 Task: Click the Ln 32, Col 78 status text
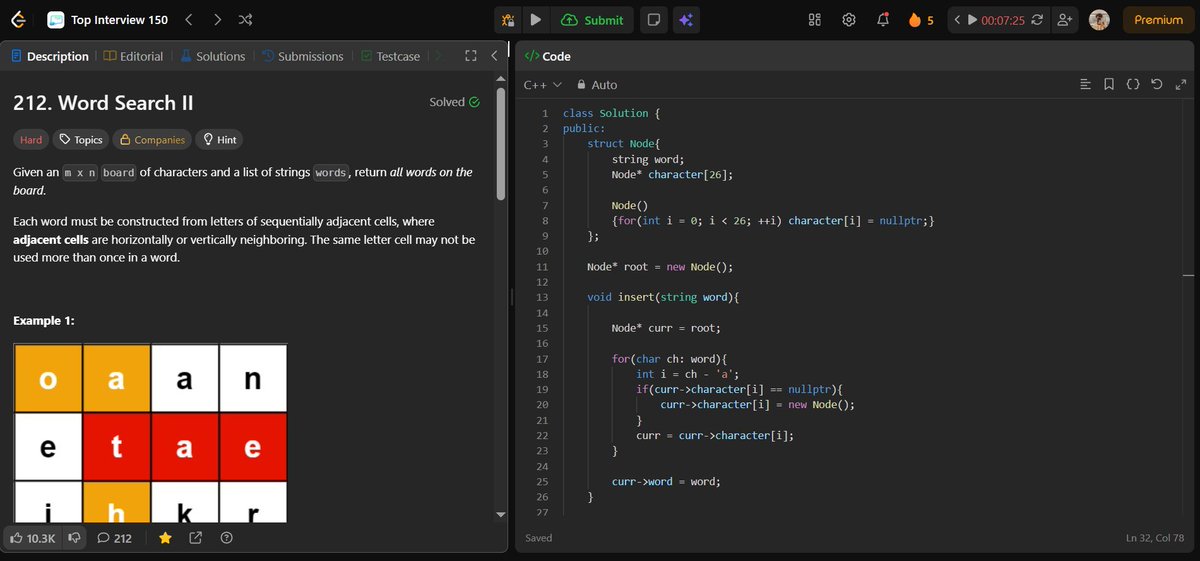coord(1157,538)
